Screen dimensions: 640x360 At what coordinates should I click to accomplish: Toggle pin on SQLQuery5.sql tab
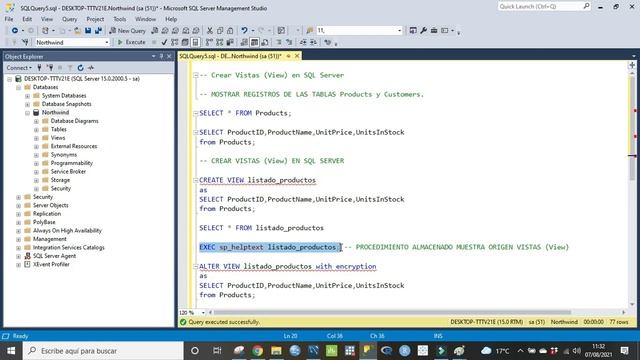tap(289, 56)
